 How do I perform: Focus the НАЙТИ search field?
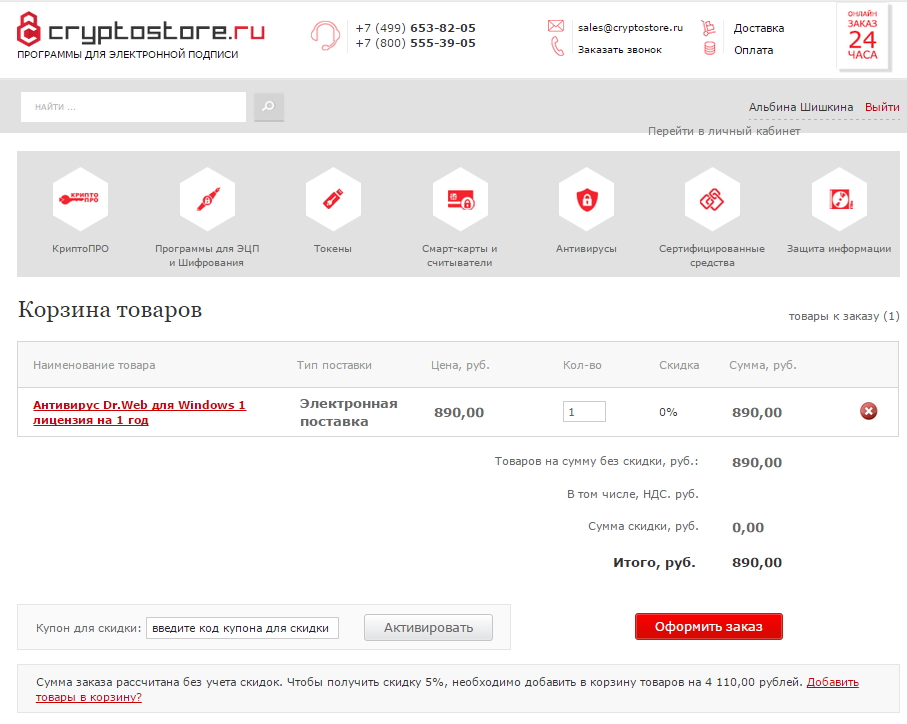point(134,106)
